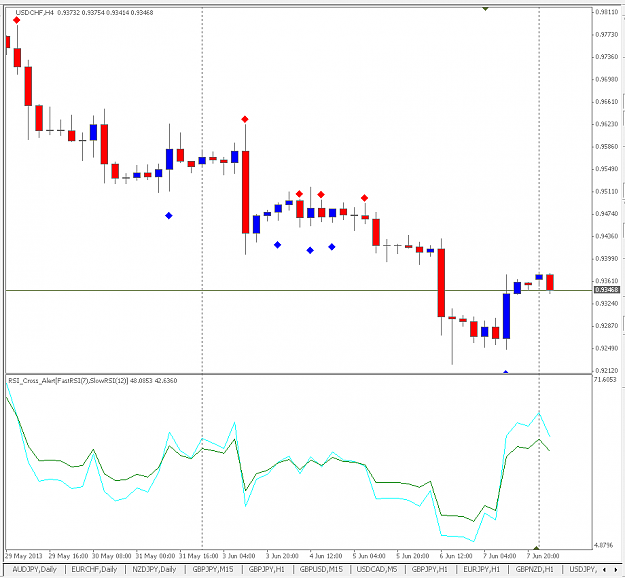Click the dark triangle marker at the indicator's bottom edge

pos(536,548)
